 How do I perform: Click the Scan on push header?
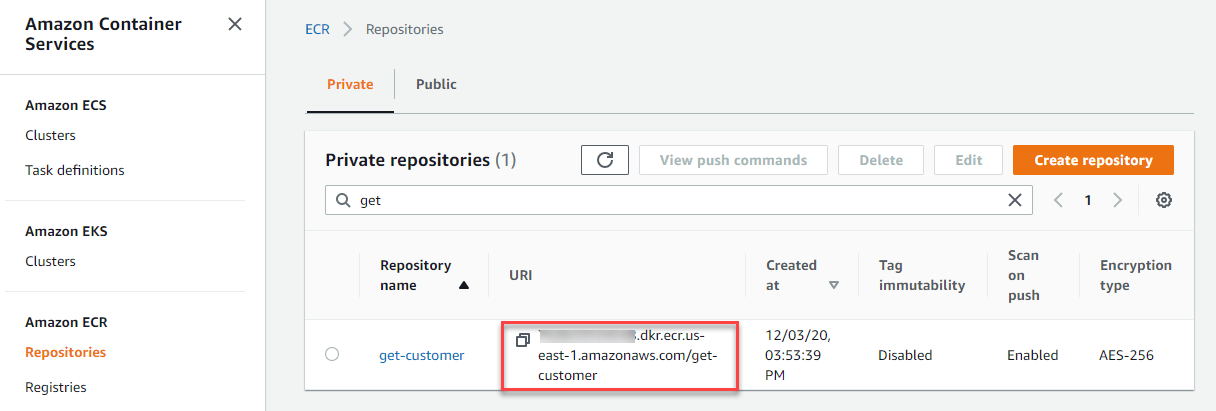coord(1024,275)
